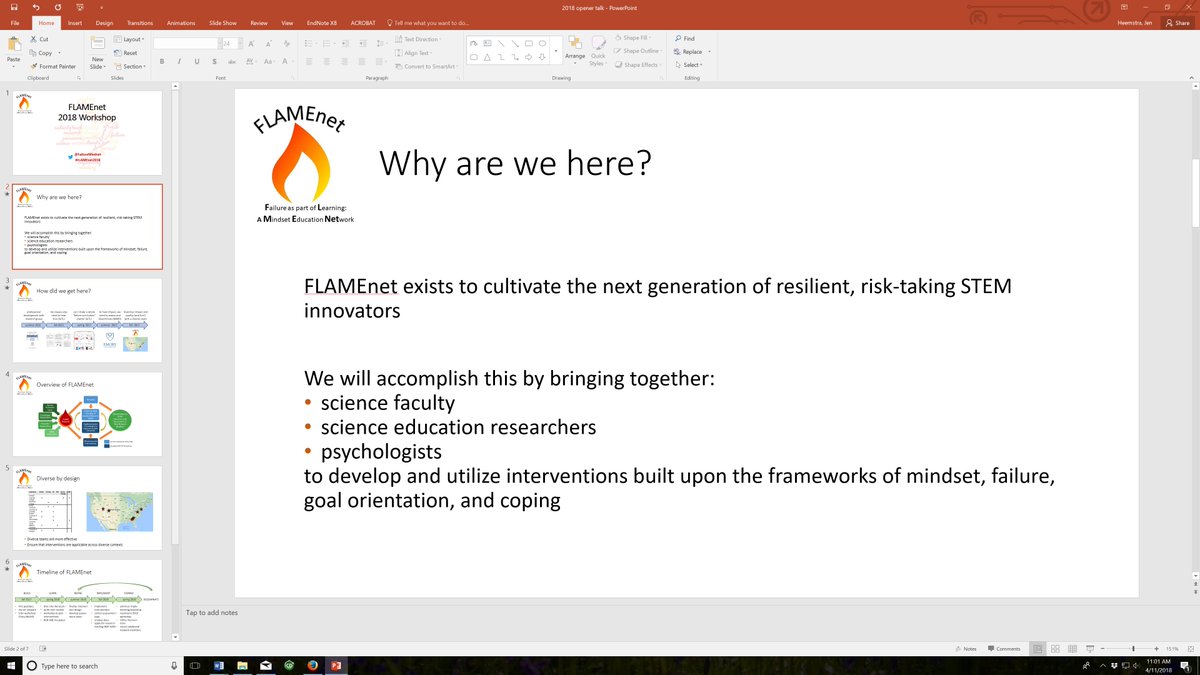The height and width of the screenshot is (675, 1200).
Task: Copy the selection
Action: [x=41, y=53]
